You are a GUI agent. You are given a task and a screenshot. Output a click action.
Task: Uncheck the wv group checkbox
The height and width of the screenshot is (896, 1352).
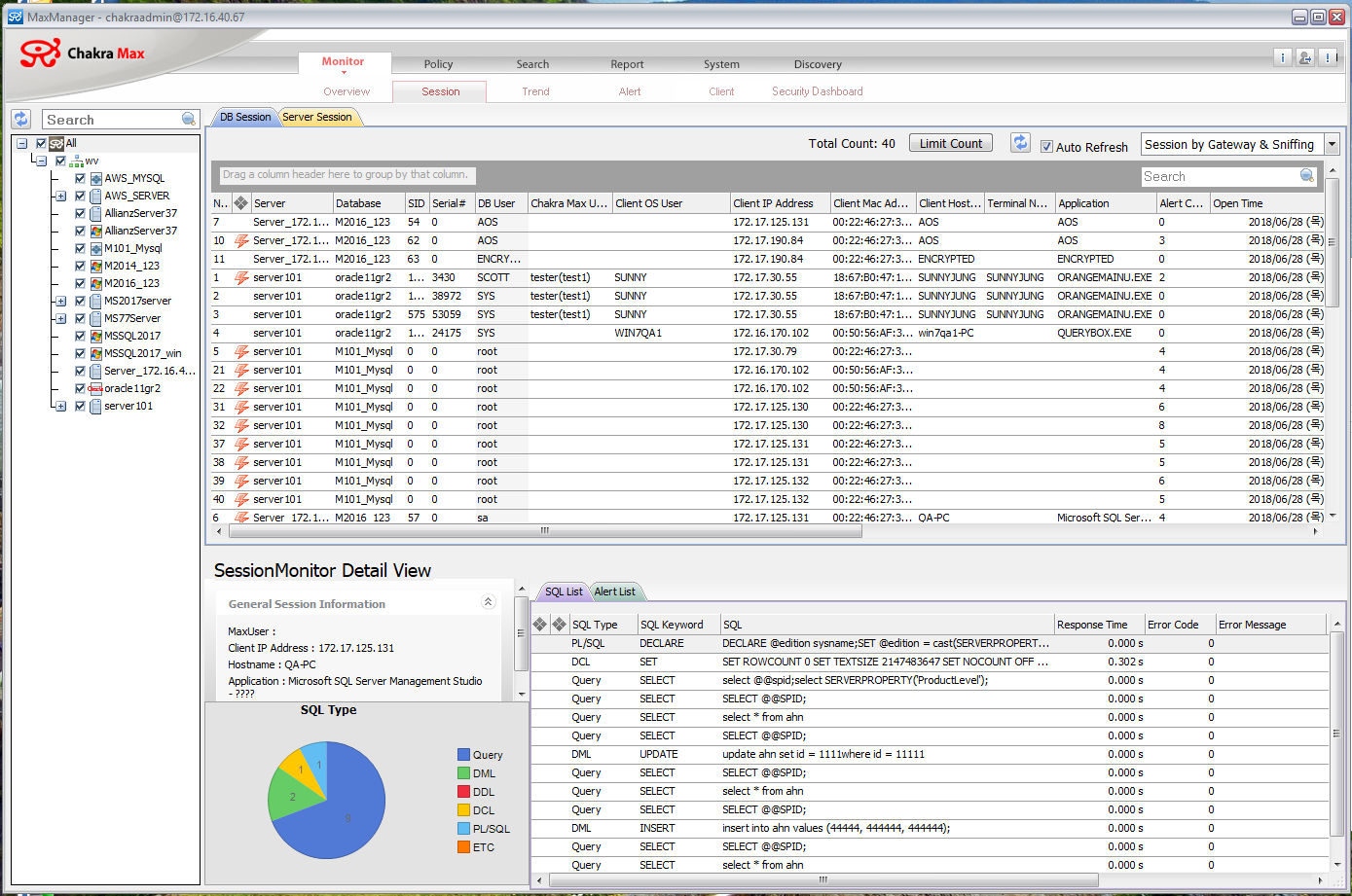(x=60, y=161)
